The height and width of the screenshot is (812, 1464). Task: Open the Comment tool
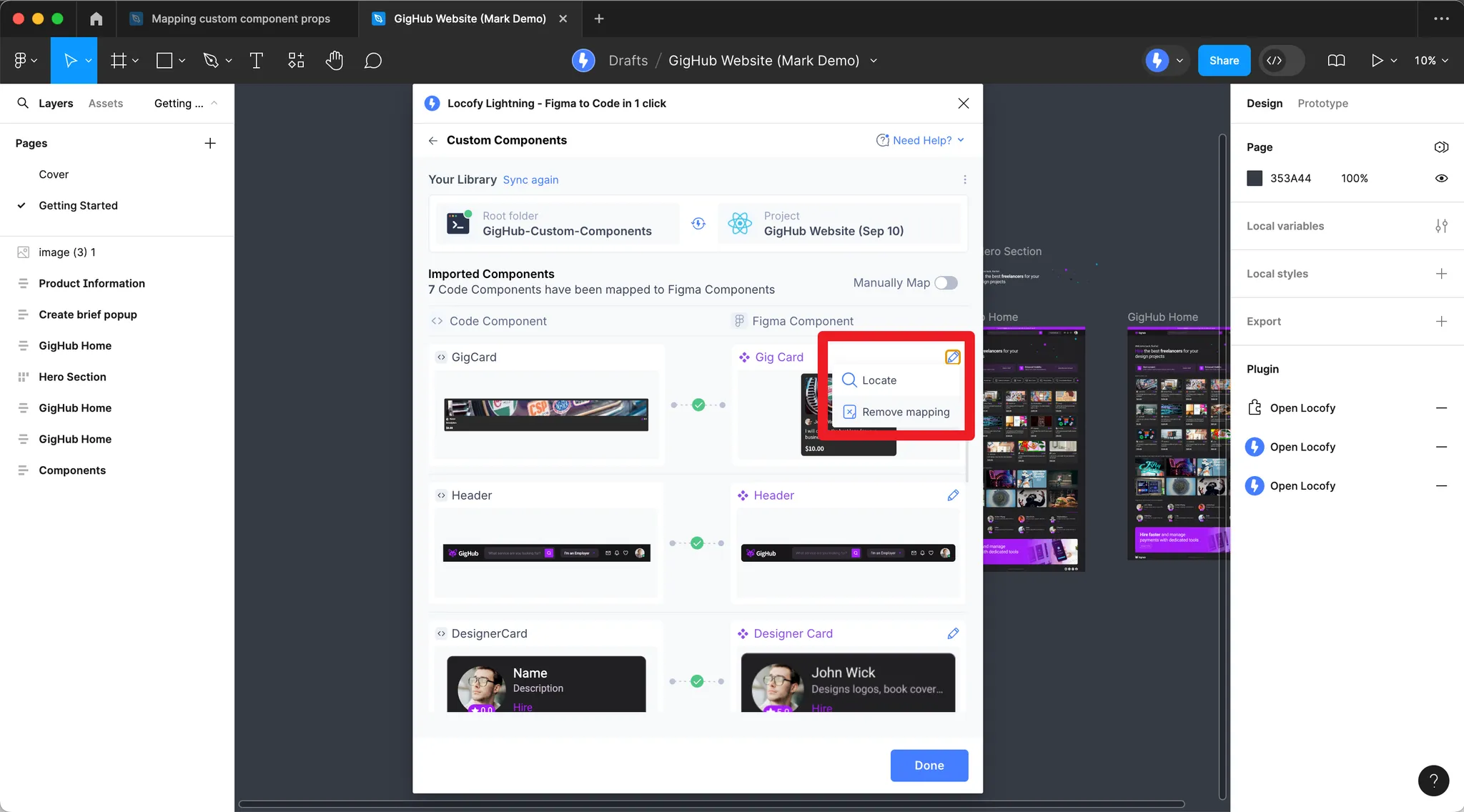pyautogui.click(x=372, y=61)
